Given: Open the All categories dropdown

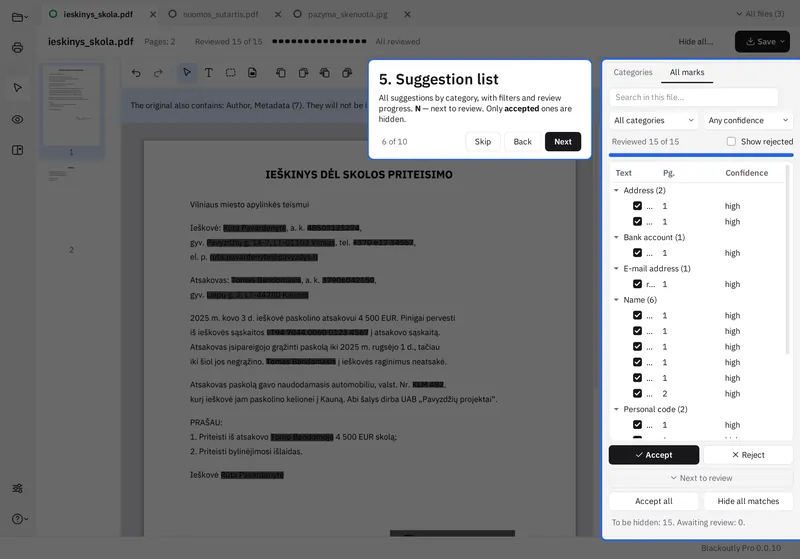Looking at the screenshot, I should [x=654, y=120].
